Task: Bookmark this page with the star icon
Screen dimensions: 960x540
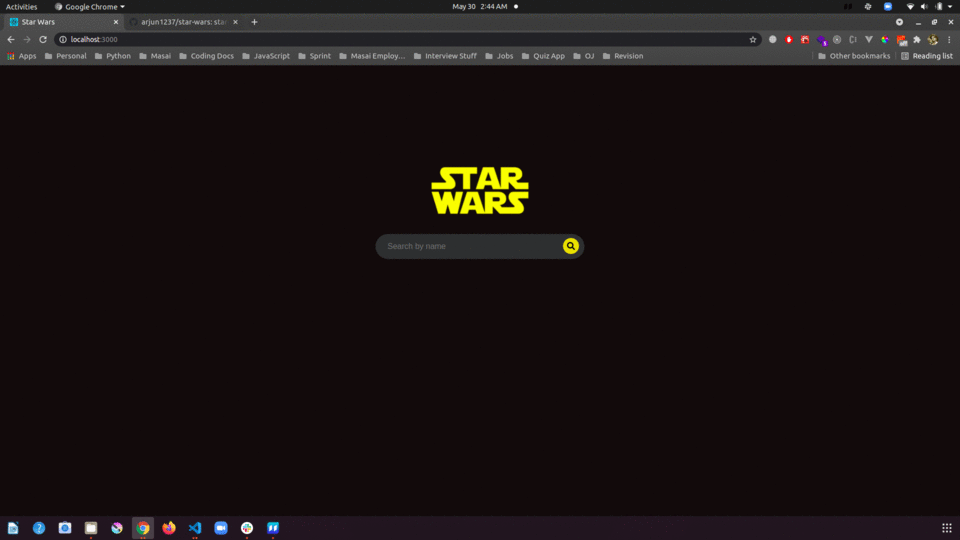Action: (752, 39)
